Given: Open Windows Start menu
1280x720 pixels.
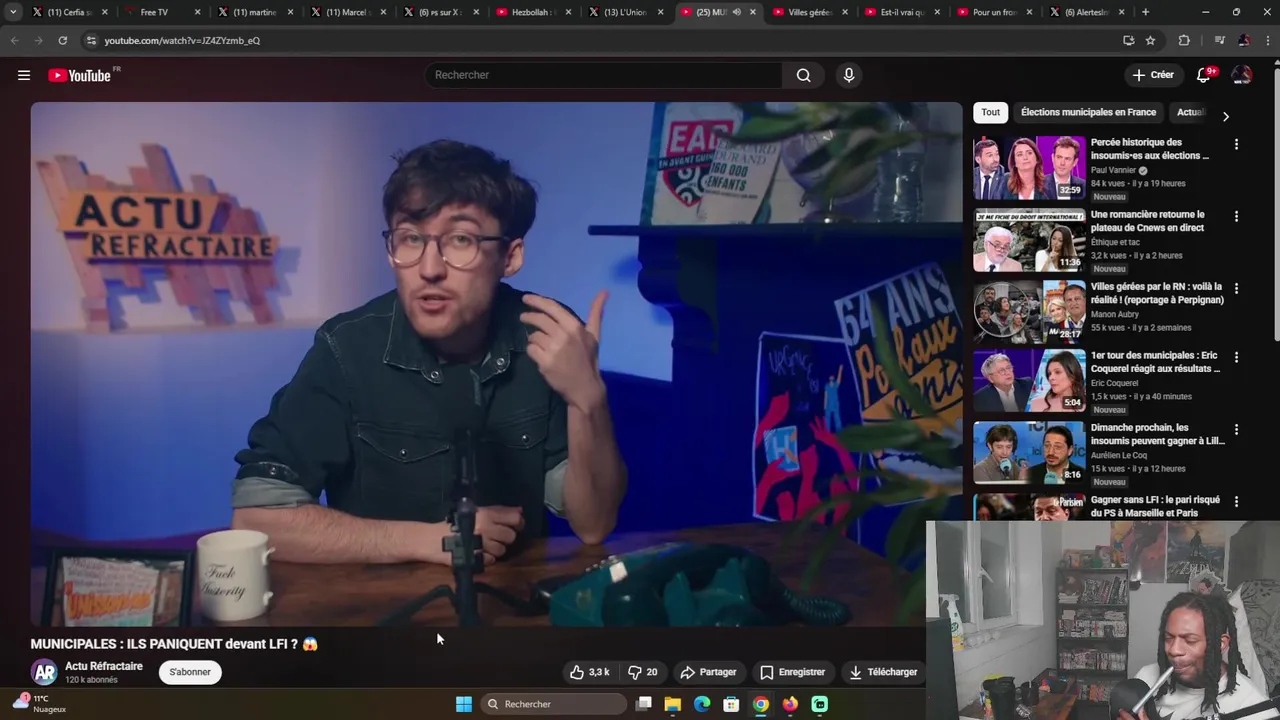Looking at the screenshot, I should (464, 704).
